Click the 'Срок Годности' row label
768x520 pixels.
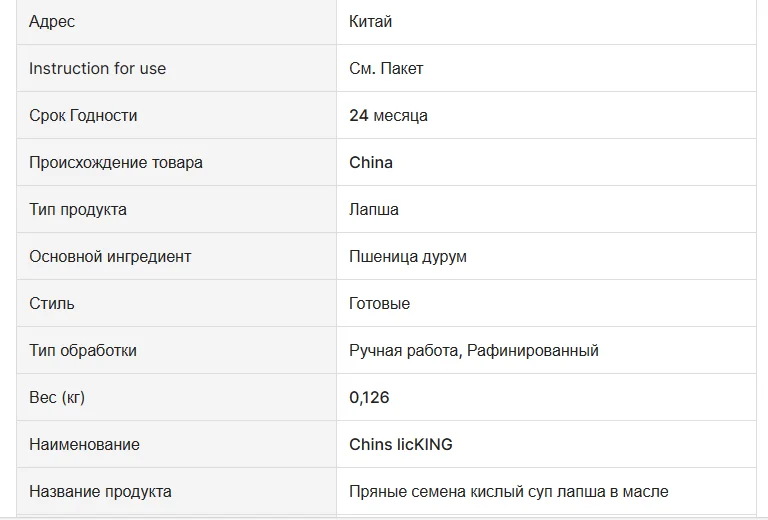click(83, 115)
